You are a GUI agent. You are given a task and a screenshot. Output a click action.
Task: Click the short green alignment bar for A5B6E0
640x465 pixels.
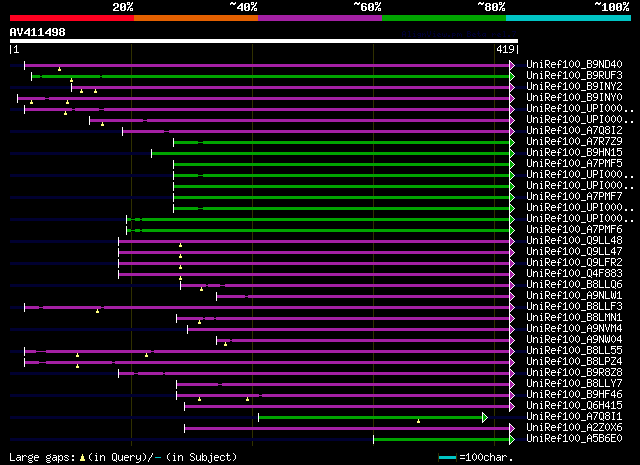[442, 439]
